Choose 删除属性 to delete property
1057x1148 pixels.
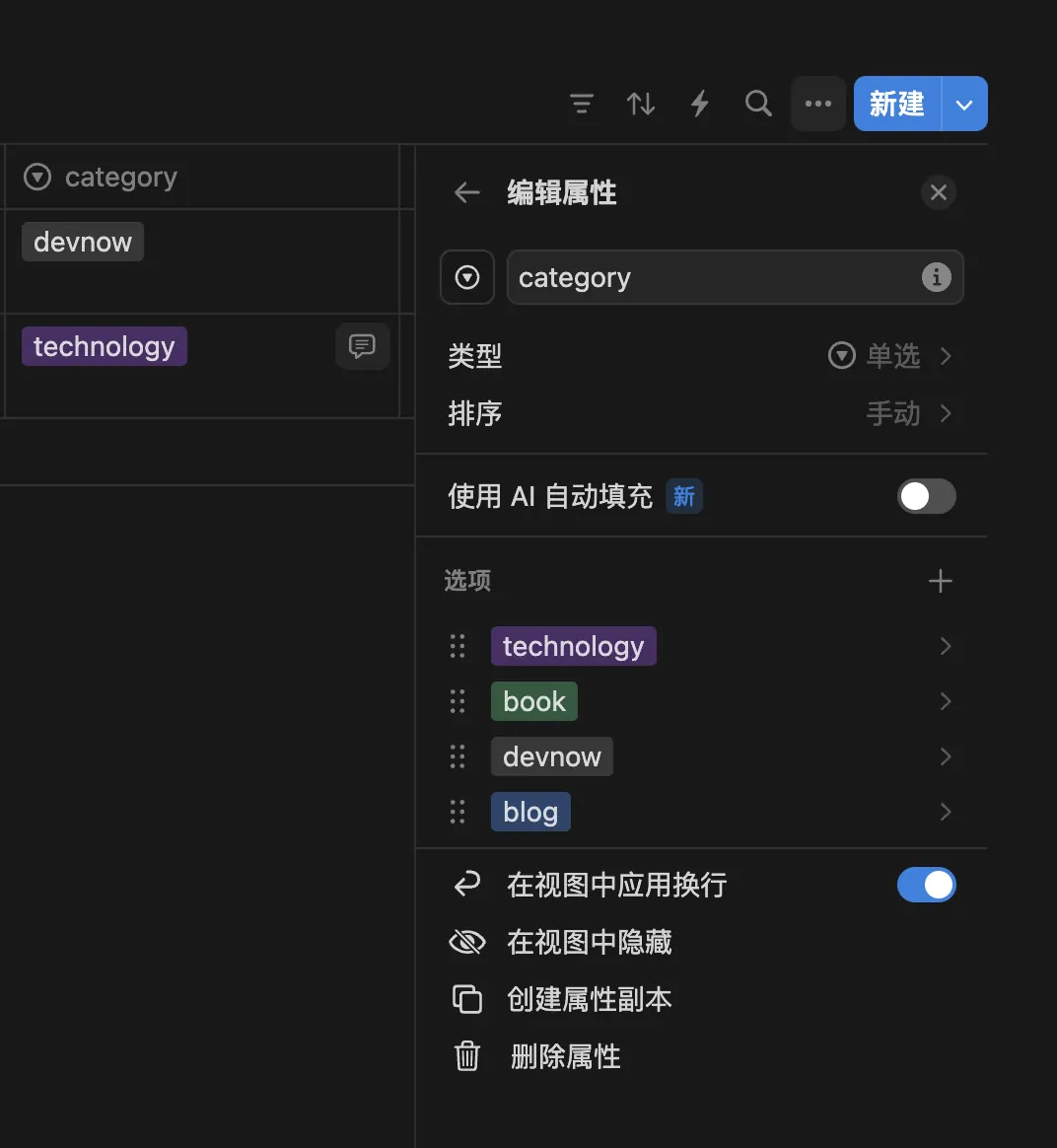pos(565,1056)
